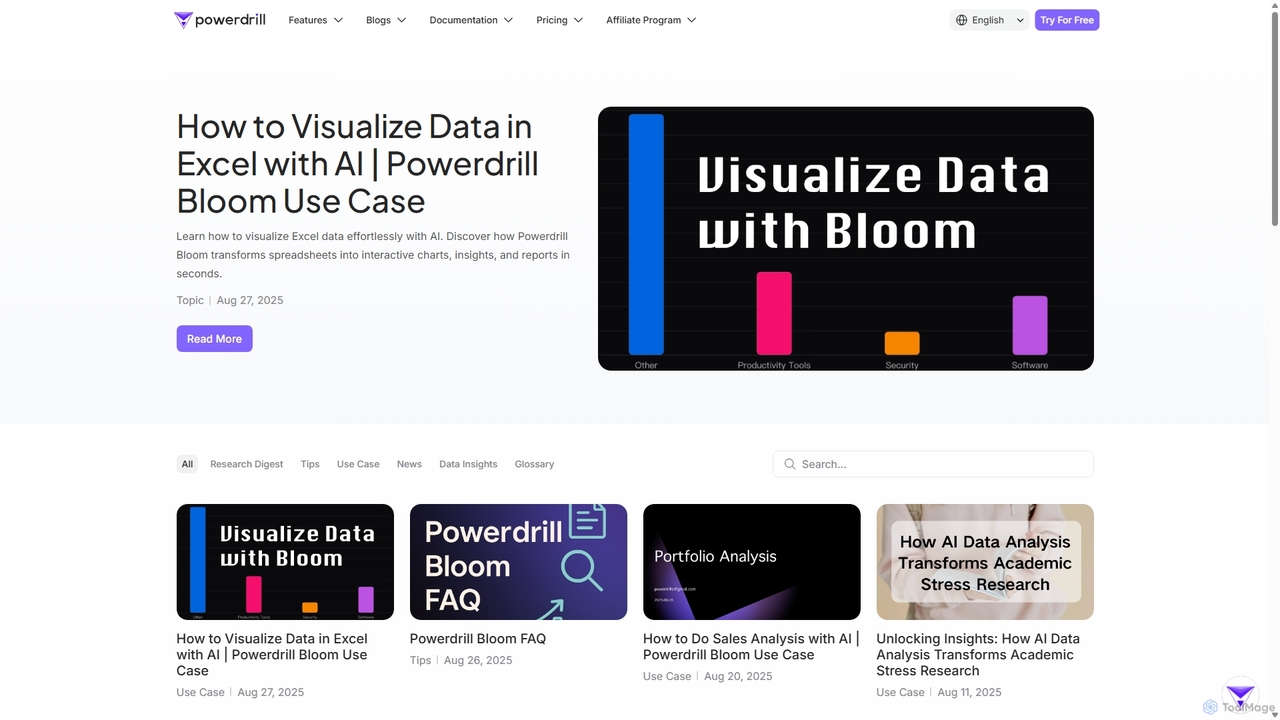This screenshot has height=720, width=1280.
Task: Open the Affiliate Program menu
Action: 651,20
